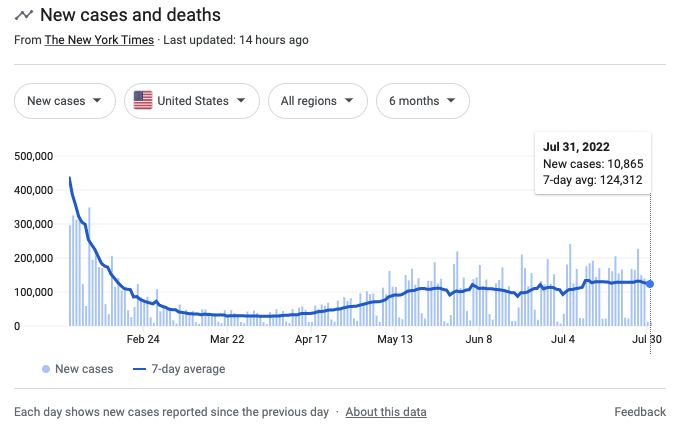Click the May 13 date label on axis
This screenshot has height=441, width=682.
(x=395, y=339)
